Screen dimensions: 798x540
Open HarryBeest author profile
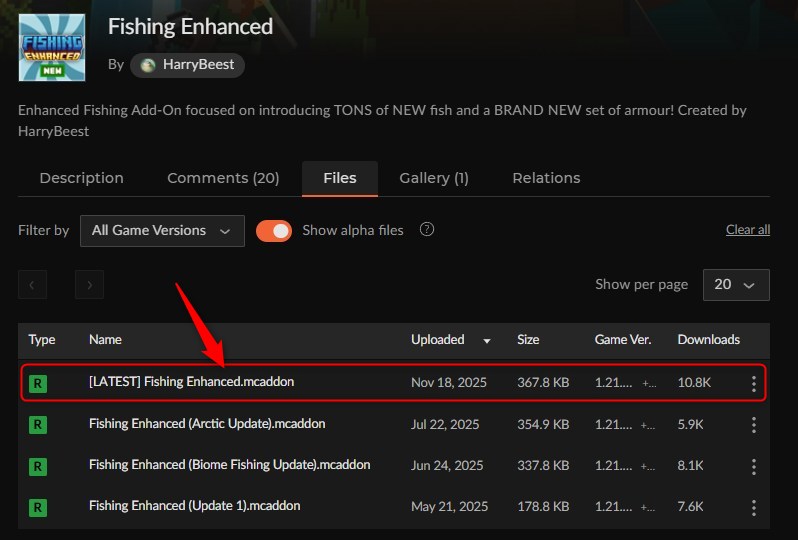(x=187, y=65)
